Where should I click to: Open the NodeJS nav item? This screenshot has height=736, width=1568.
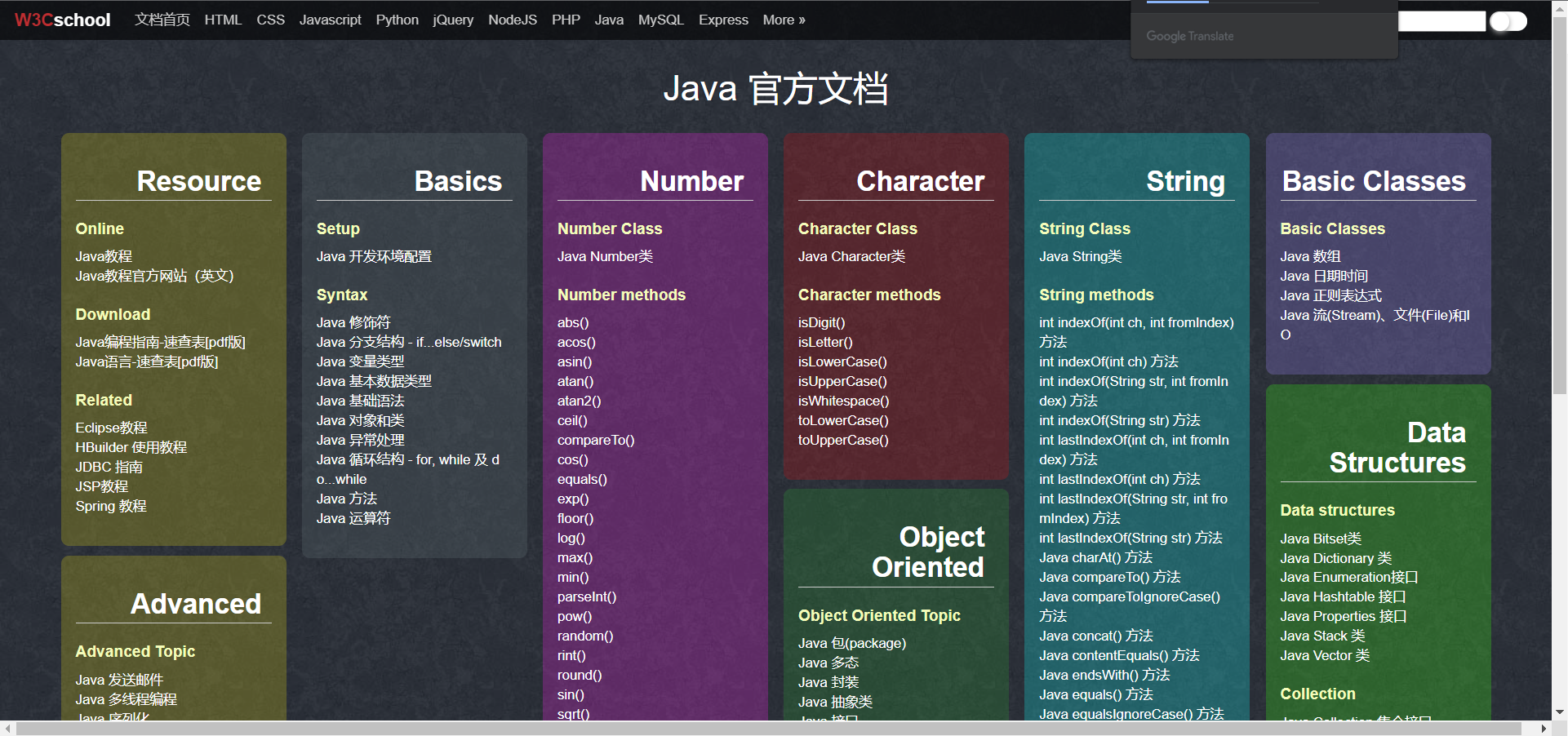point(513,20)
